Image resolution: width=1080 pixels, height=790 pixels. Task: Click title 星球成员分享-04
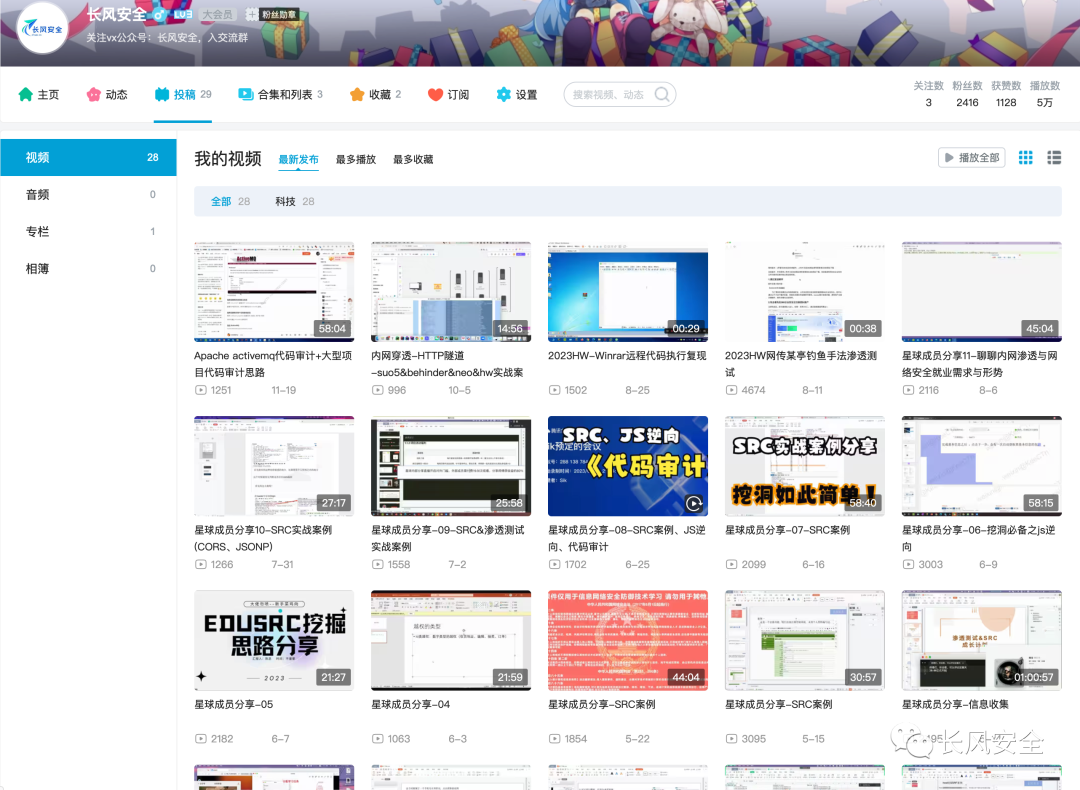click(x=411, y=705)
